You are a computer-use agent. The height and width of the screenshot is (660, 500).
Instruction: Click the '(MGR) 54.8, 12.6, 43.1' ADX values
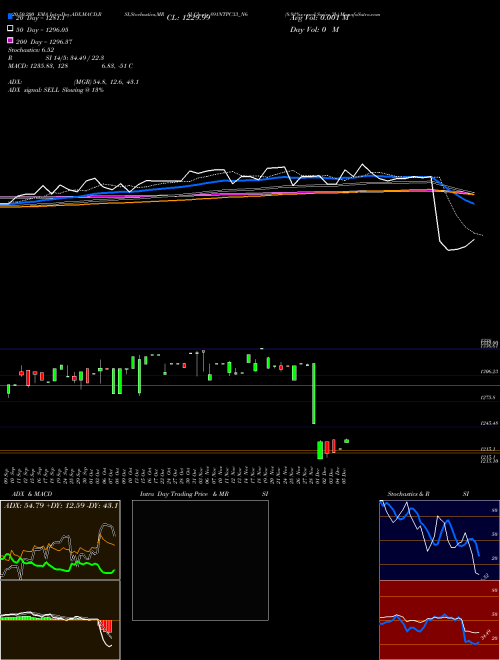click(x=106, y=82)
